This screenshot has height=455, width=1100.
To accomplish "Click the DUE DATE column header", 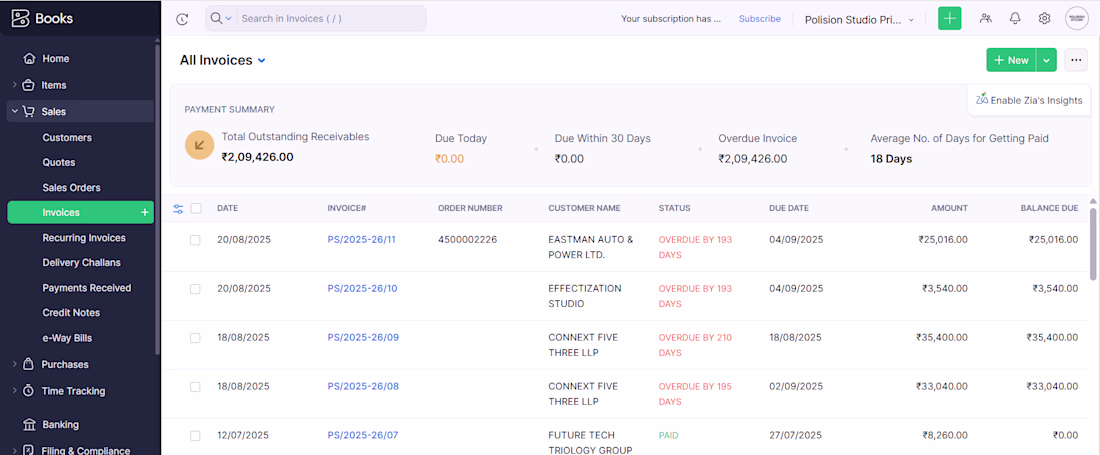I will pos(789,208).
